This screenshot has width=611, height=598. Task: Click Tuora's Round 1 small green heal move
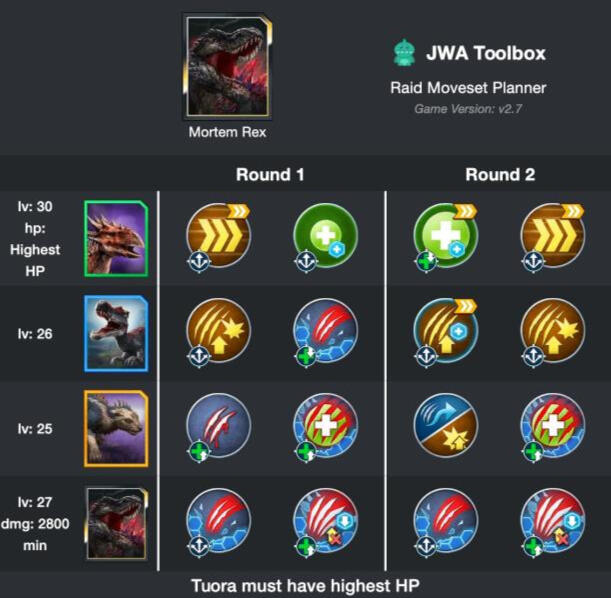pos(325,236)
